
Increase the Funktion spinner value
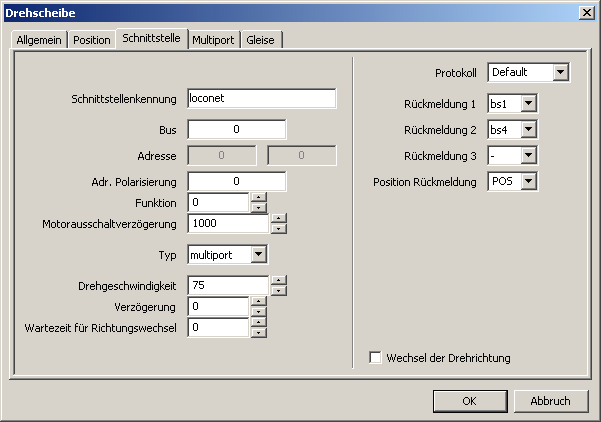pos(258,198)
